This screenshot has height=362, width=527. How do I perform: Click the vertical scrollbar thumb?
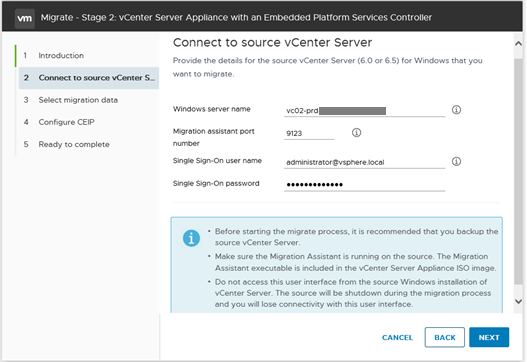coord(518,171)
